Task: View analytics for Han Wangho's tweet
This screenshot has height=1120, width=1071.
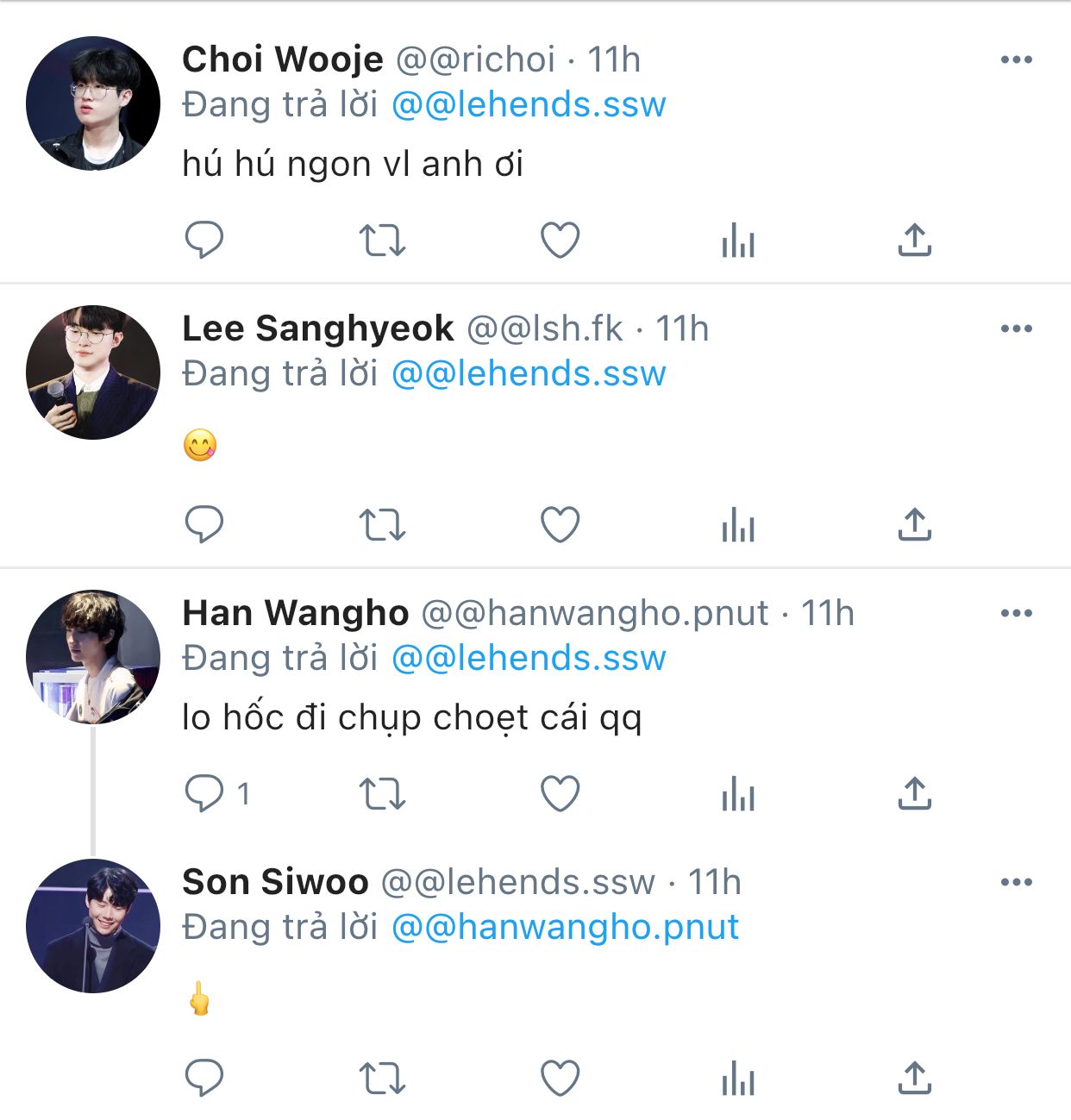Action: (738, 793)
